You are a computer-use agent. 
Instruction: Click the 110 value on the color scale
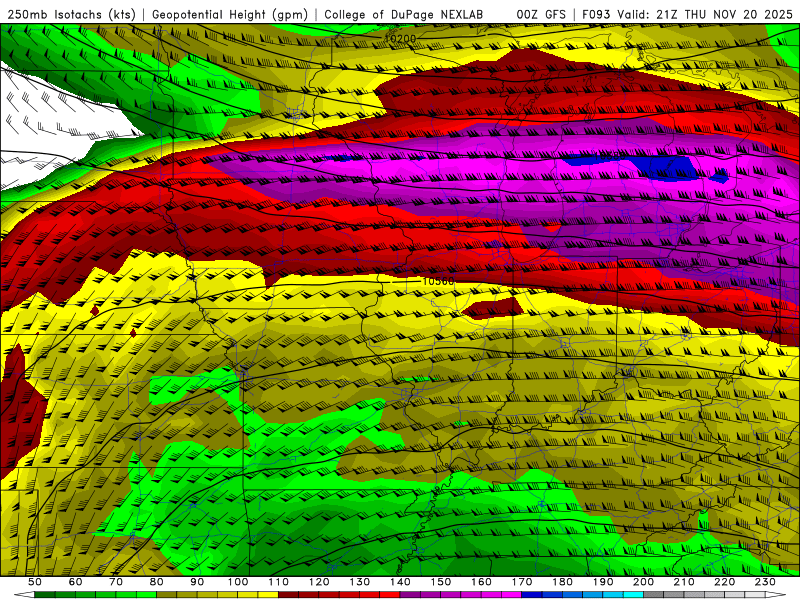coord(279,582)
